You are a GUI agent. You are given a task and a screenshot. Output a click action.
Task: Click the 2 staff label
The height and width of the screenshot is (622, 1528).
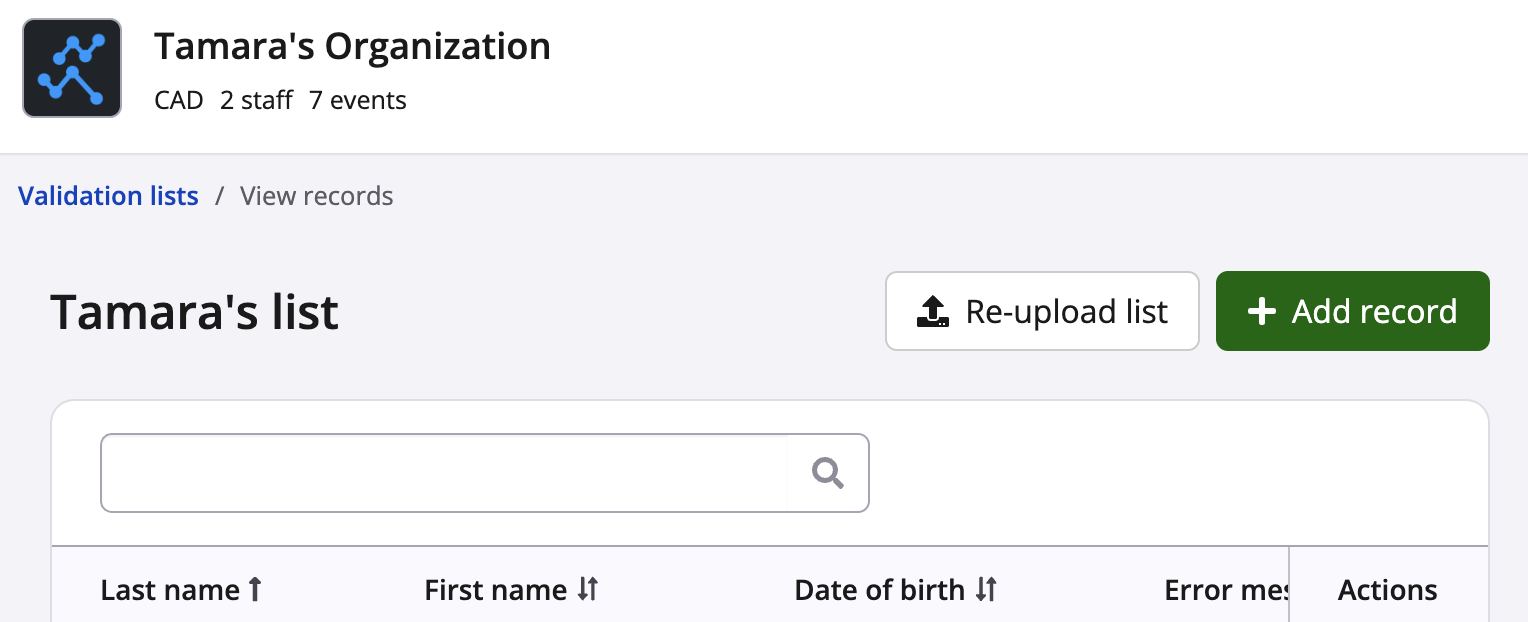pos(256,100)
